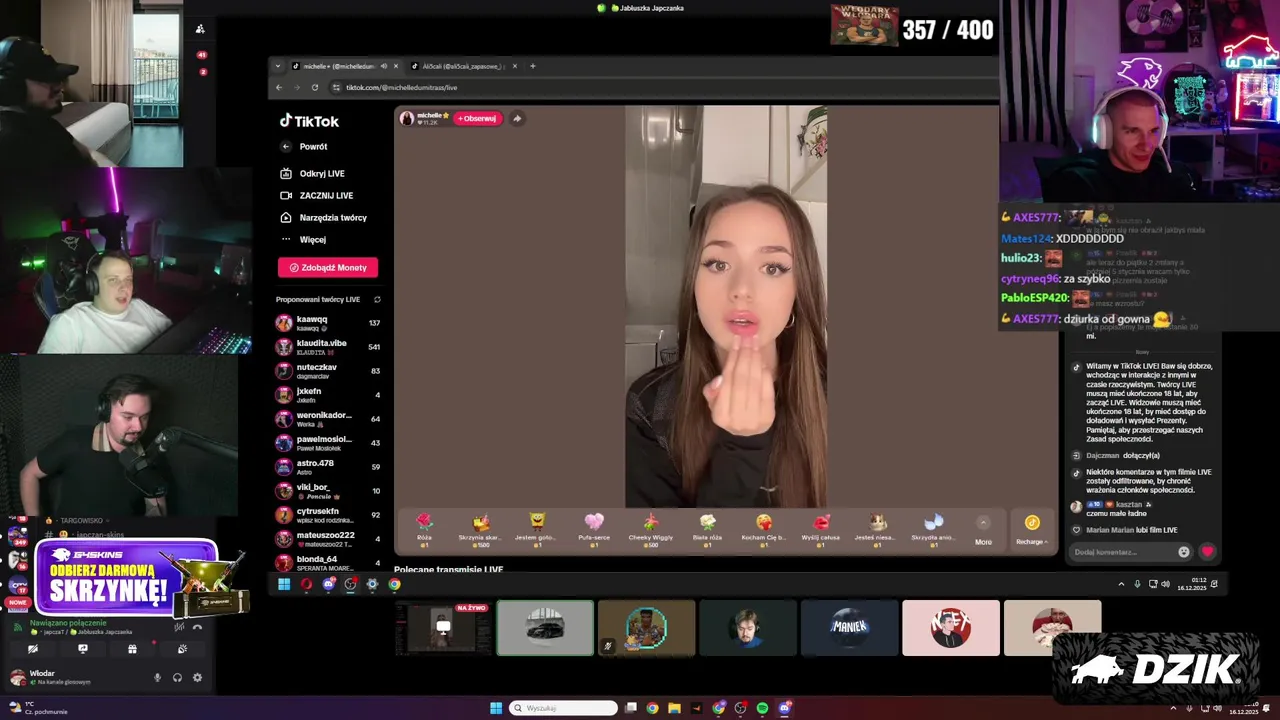This screenshot has height=720, width=1280.
Task: Send the Kocham Cię gift
Action: click(x=764, y=529)
